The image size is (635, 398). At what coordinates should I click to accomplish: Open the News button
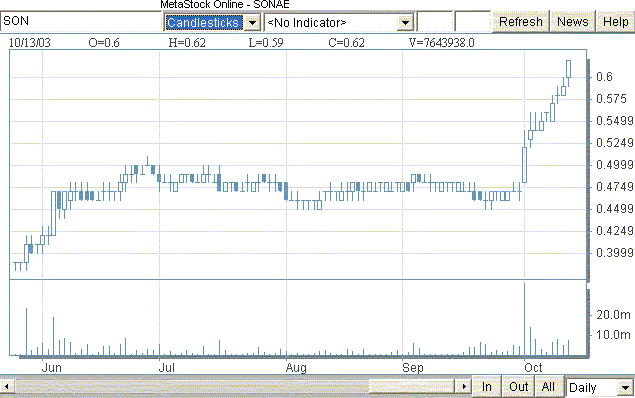click(x=572, y=21)
